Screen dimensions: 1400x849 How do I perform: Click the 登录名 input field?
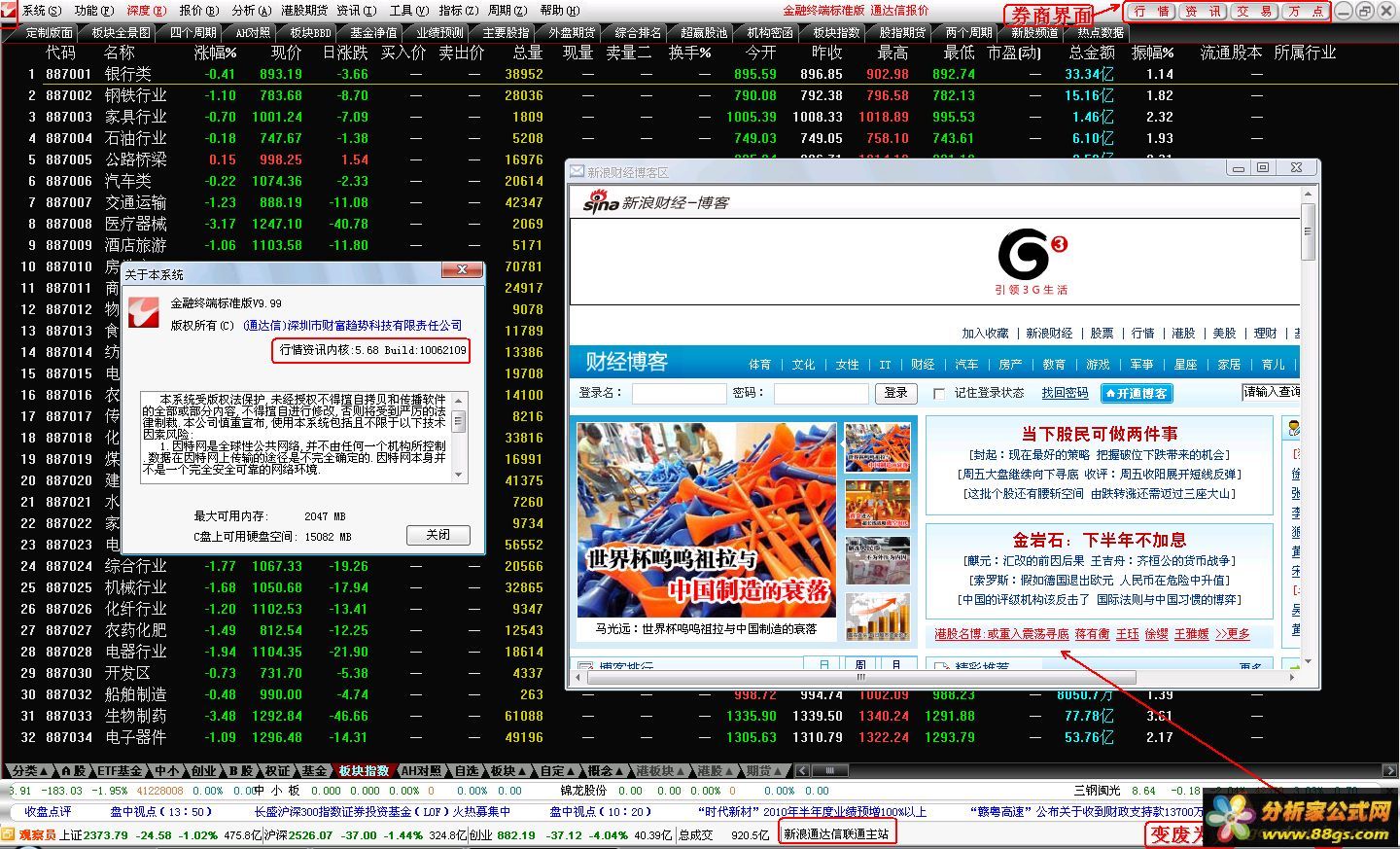[679, 393]
